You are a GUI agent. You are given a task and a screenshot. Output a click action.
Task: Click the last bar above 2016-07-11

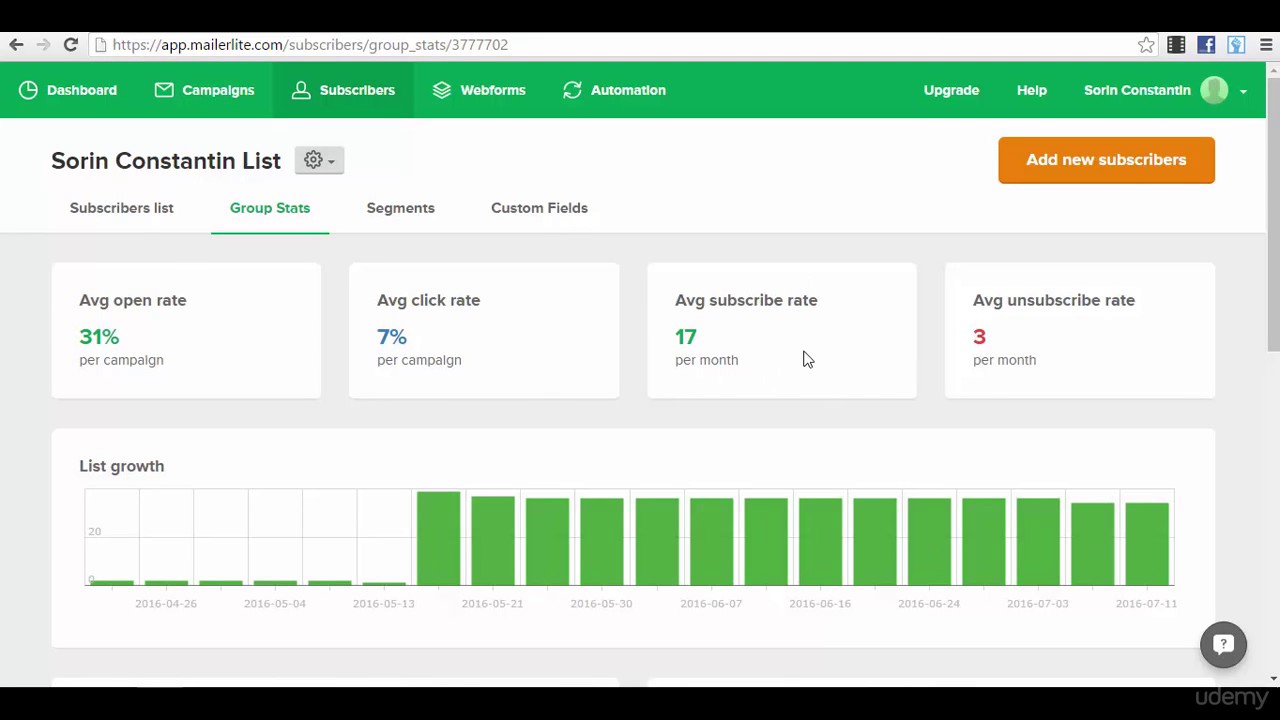(1147, 544)
